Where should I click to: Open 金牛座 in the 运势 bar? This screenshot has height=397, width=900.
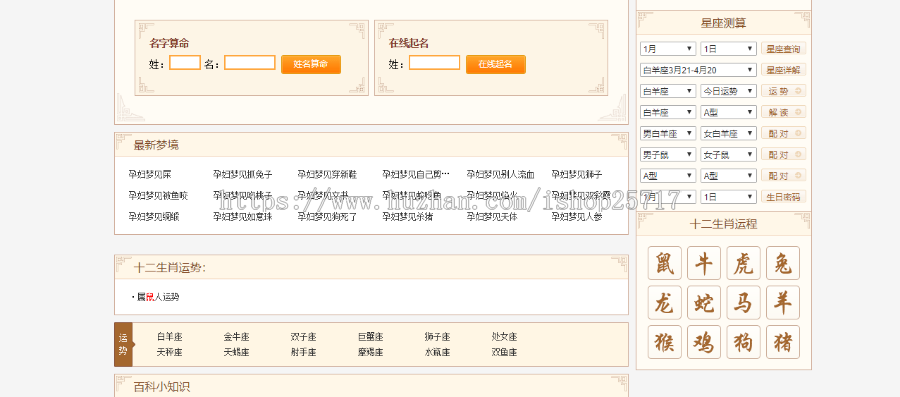(236, 337)
